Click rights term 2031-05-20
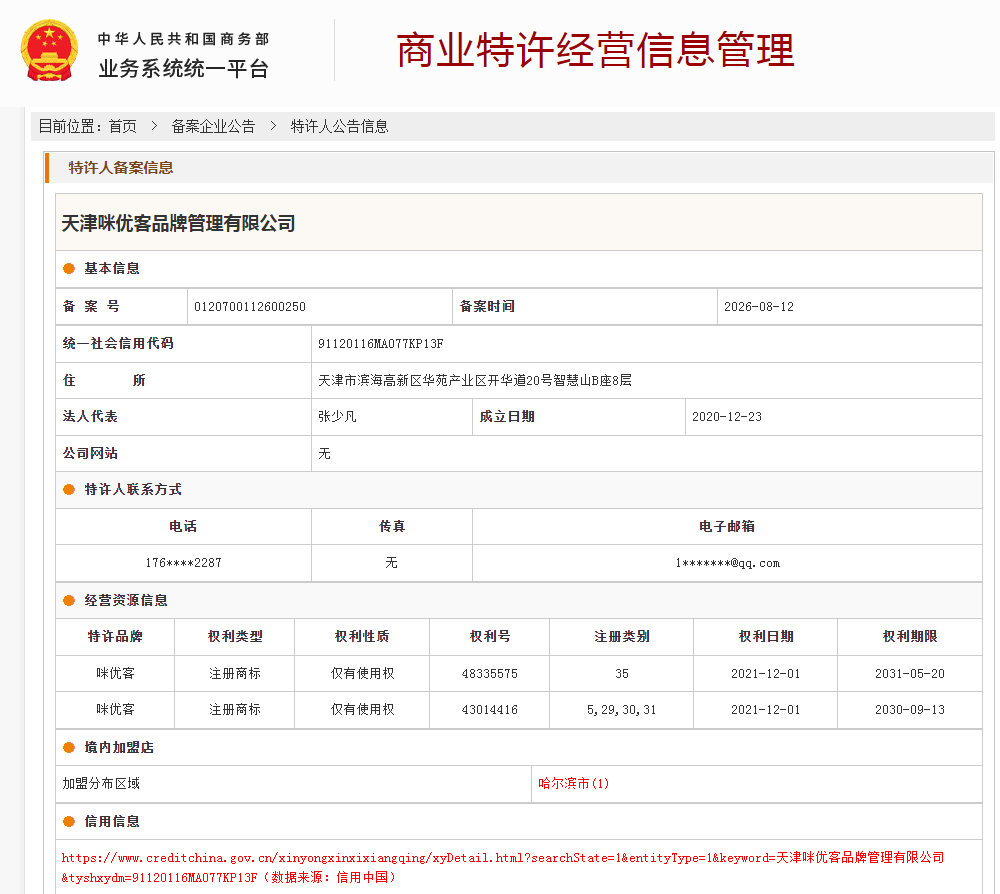The image size is (1000, 894). point(910,673)
